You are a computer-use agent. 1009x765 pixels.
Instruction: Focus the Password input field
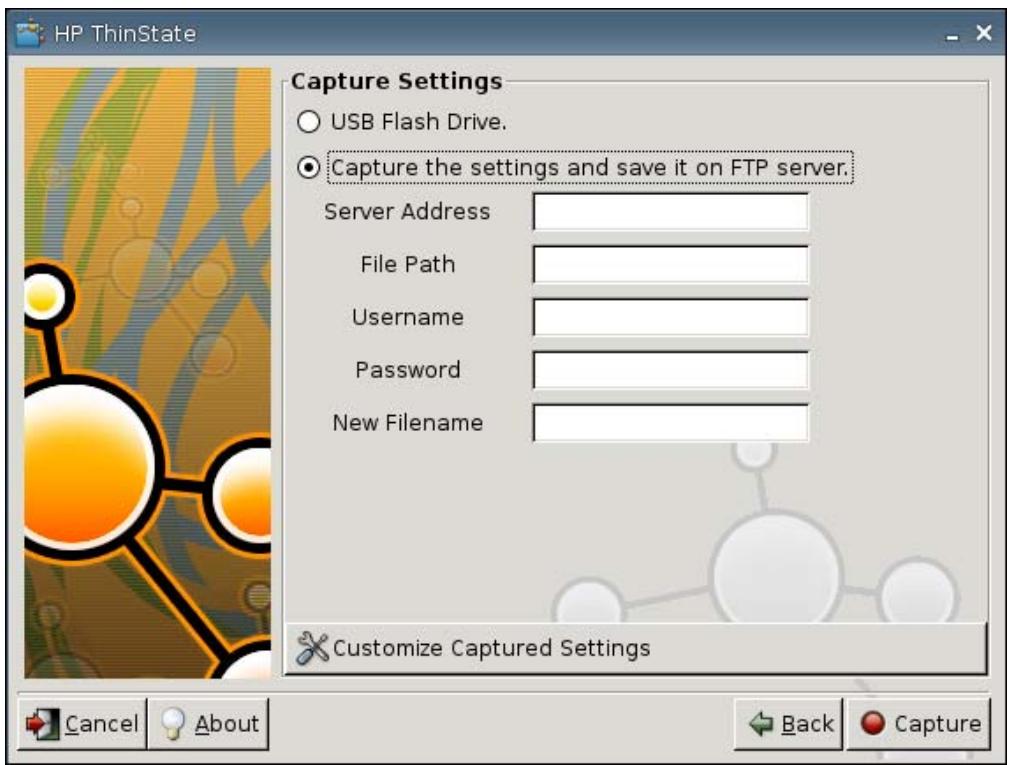[x=671, y=370]
